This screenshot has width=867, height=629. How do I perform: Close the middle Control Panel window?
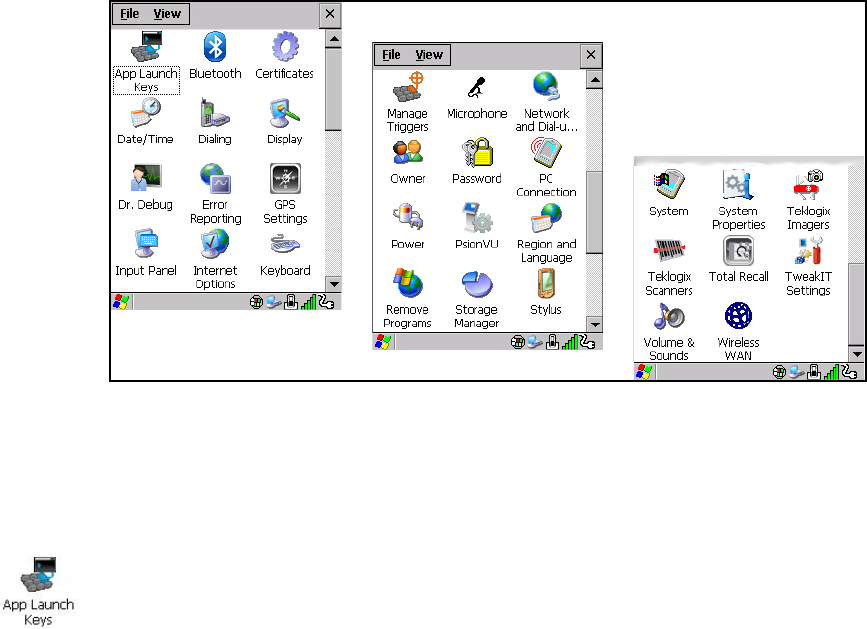[591, 55]
